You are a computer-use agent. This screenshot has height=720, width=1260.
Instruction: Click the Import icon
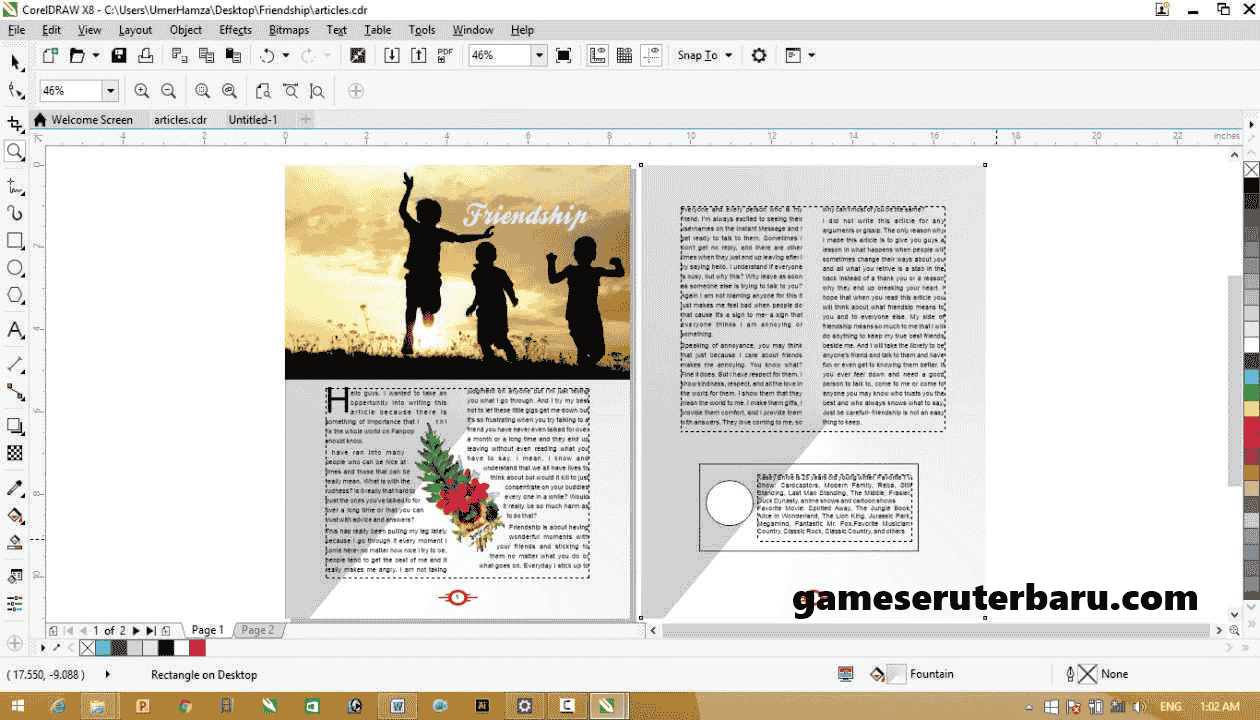click(392, 55)
